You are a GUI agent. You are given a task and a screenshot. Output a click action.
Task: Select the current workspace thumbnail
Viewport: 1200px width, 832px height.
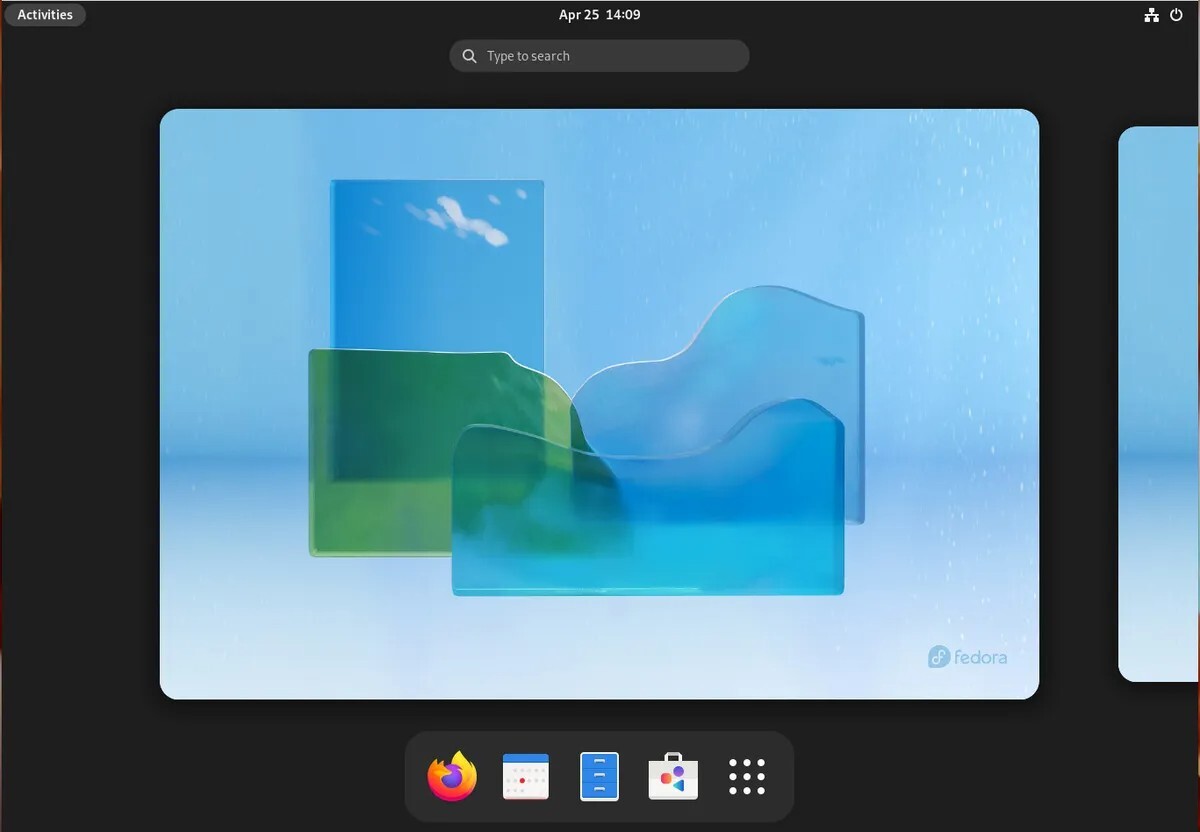coord(599,404)
